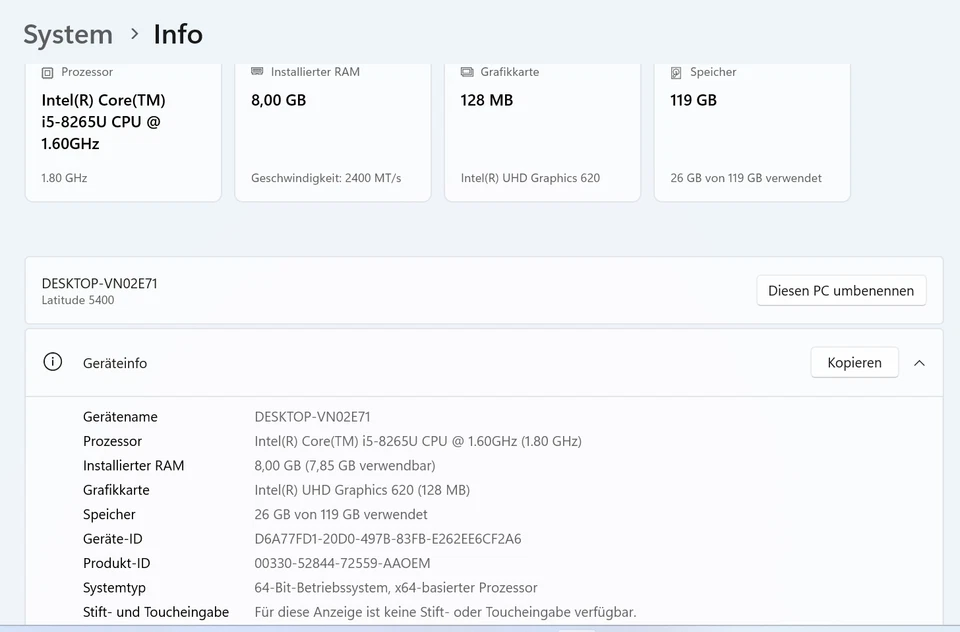Click the Geräte-ID value D6A77FD1-20D0-497B-83FB-E262EE6CF2A6
The height and width of the screenshot is (632, 960).
388,539
